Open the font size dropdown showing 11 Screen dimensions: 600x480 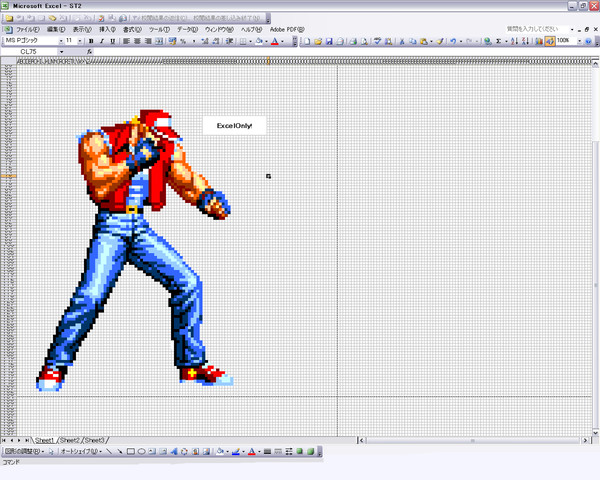tap(80, 41)
